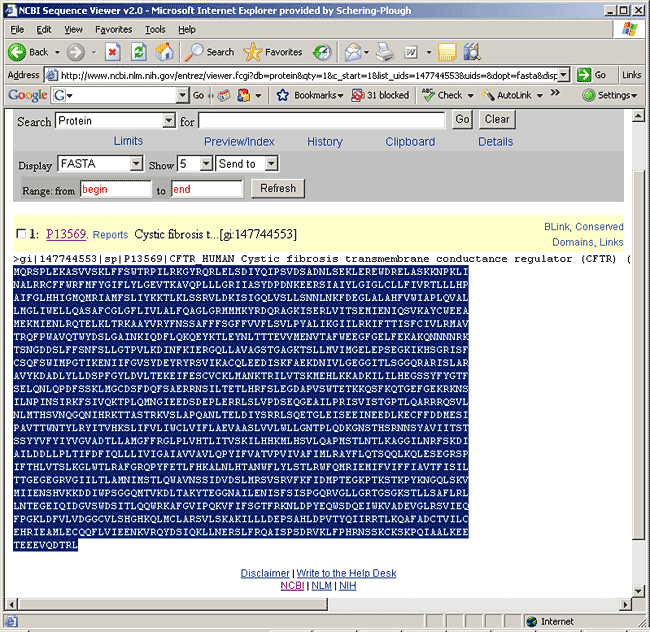Click the Range from begin field
The image size is (650, 632).
click(116, 189)
